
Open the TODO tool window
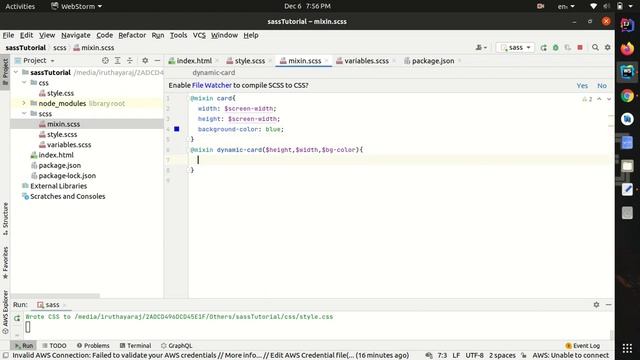[x=54, y=345]
